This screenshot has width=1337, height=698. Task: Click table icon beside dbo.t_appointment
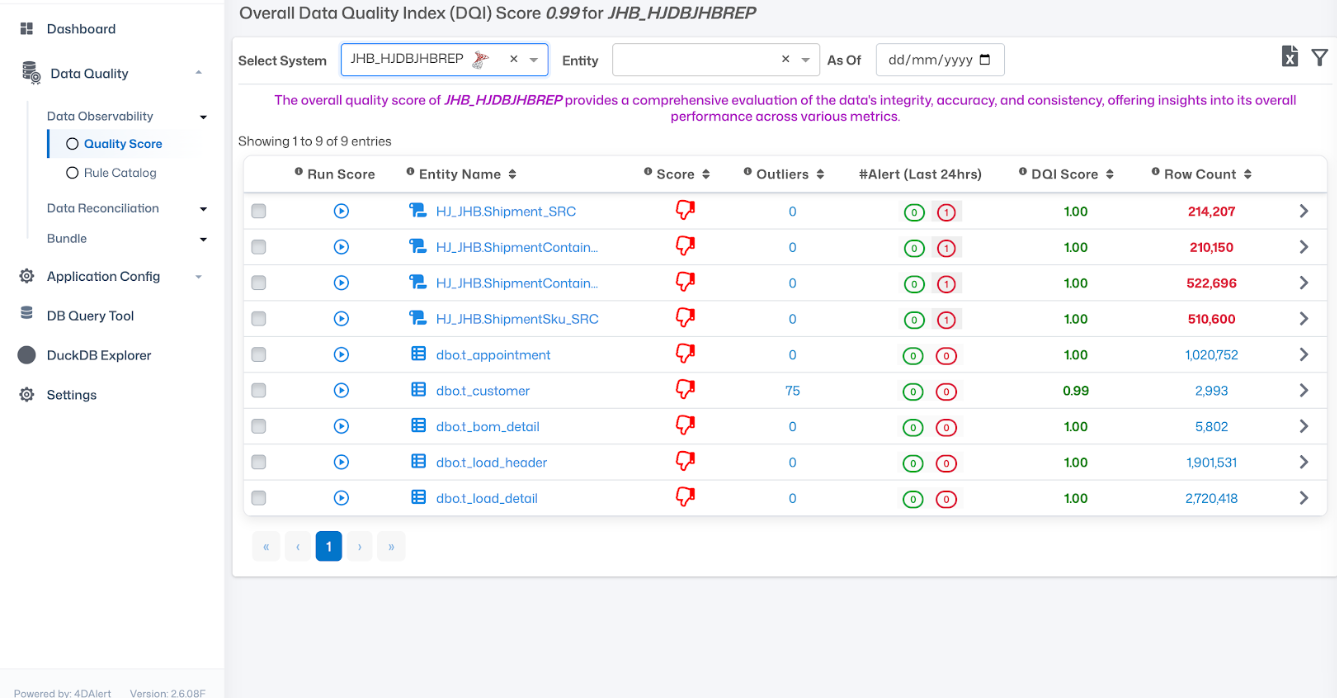pyautogui.click(x=419, y=354)
